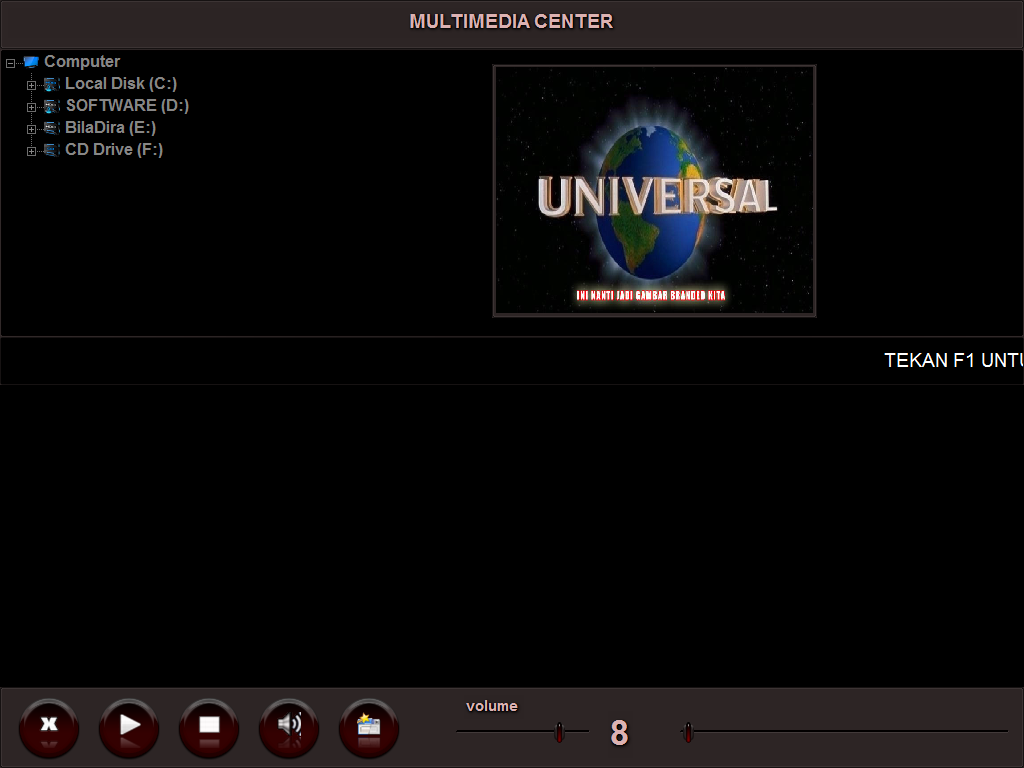Stop playback with the square Stop button

209,728
